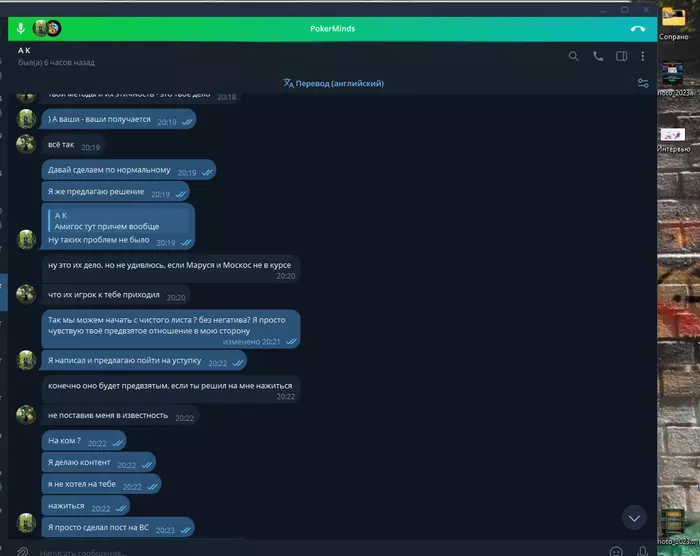Image resolution: width=700 pixels, height=556 pixels.
Task: Open A K profile from chat header name
Action: pyautogui.click(x=24, y=50)
